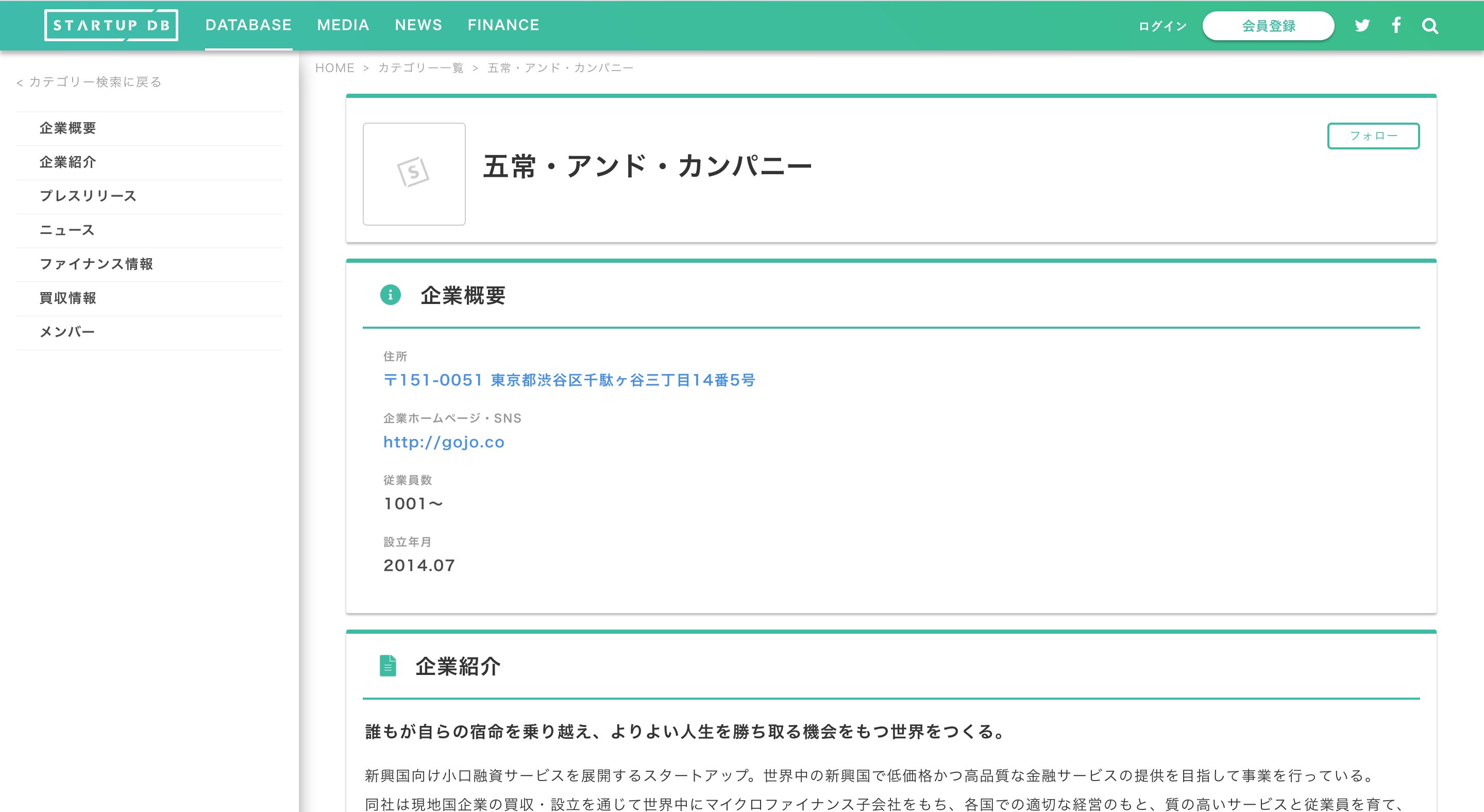The width and height of the screenshot is (1484, 812).
Task: Open the http://gojo.co website link
Action: click(x=444, y=442)
